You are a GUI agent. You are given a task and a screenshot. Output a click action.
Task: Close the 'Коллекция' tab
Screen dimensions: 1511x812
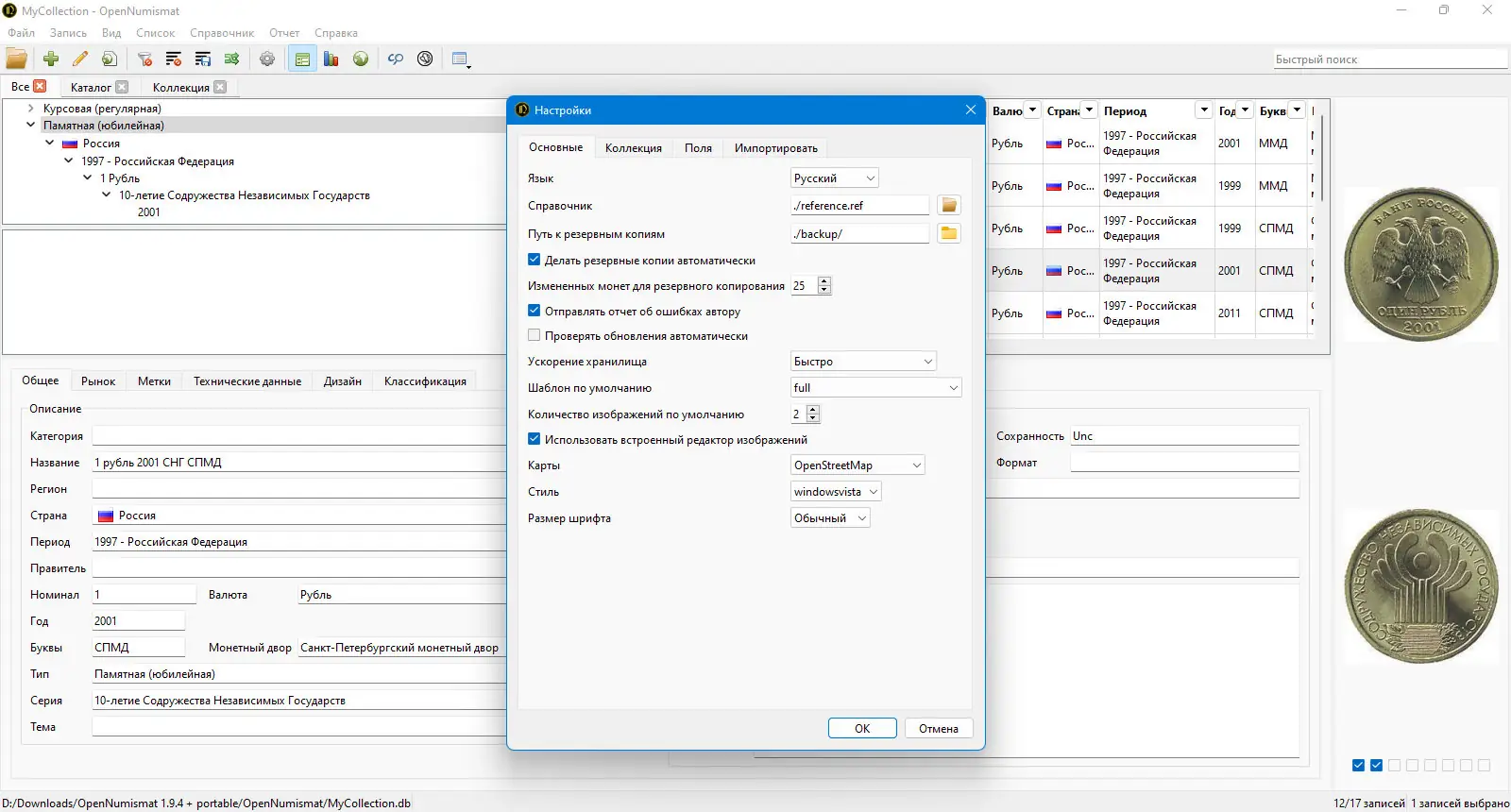point(220,87)
